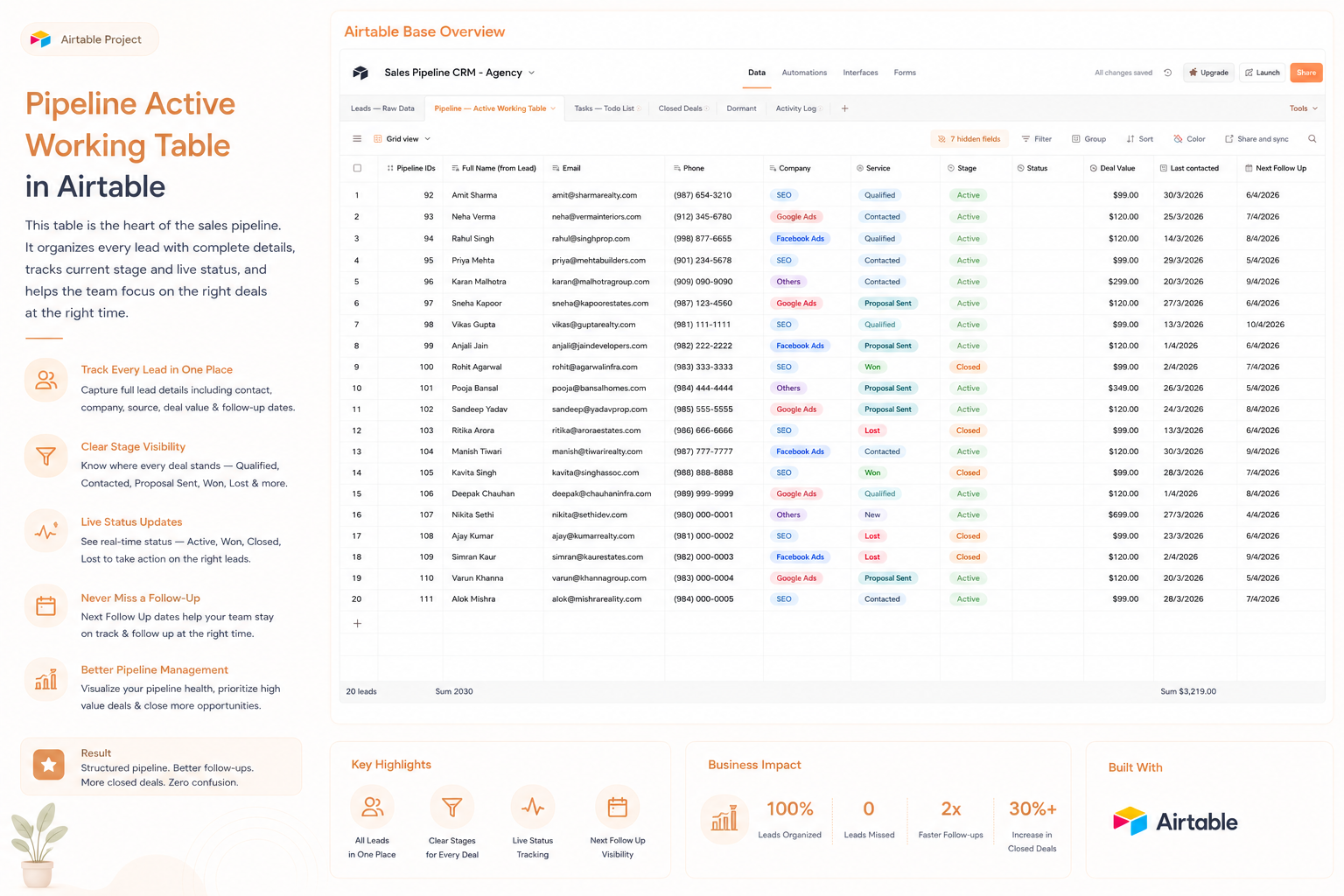Image resolution: width=1344 pixels, height=896 pixels.
Task: Click the base cube icon beside Sales Pipeline CRM
Action: (x=360, y=73)
